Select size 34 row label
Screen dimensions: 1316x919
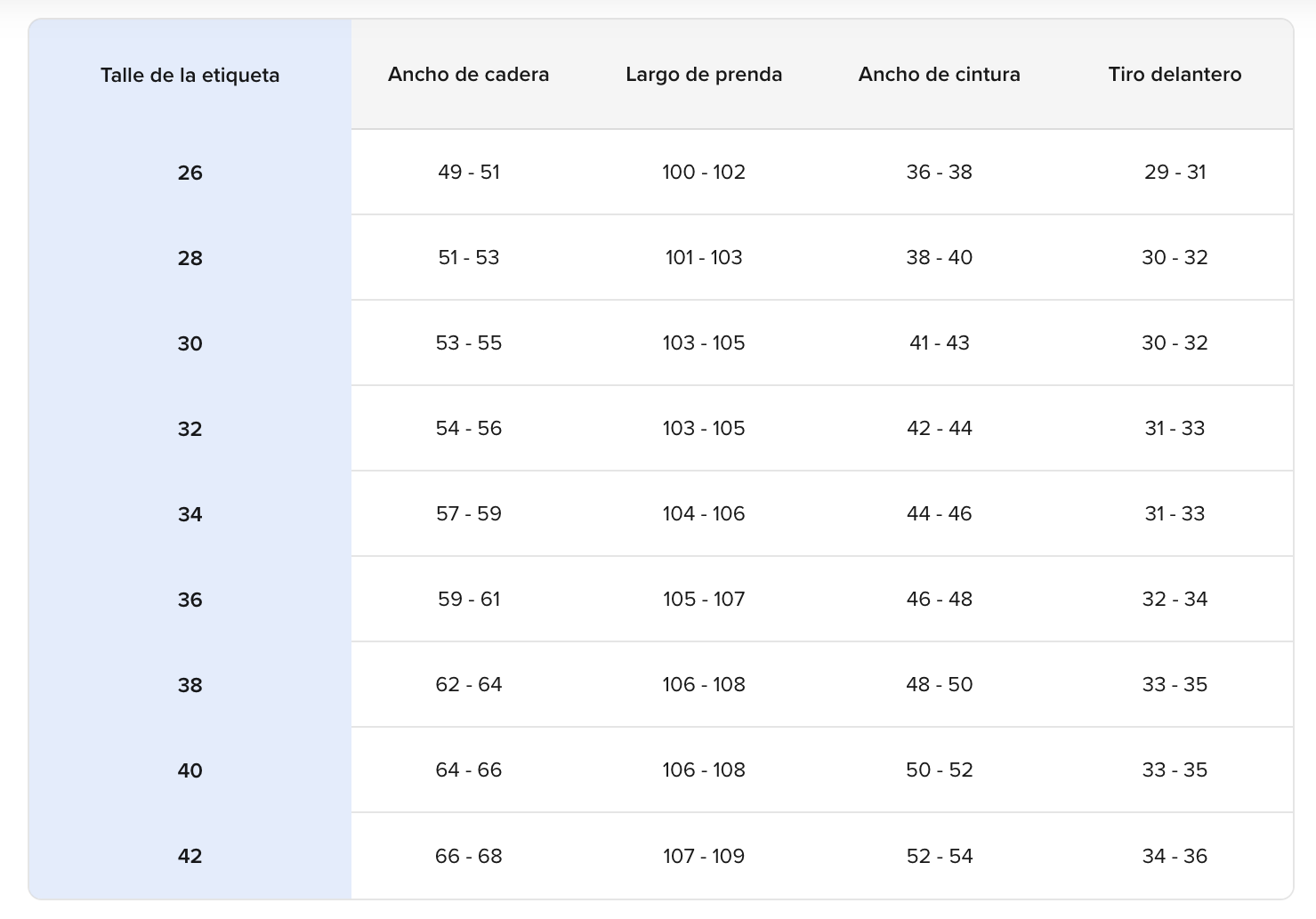[x=190, y=514]
